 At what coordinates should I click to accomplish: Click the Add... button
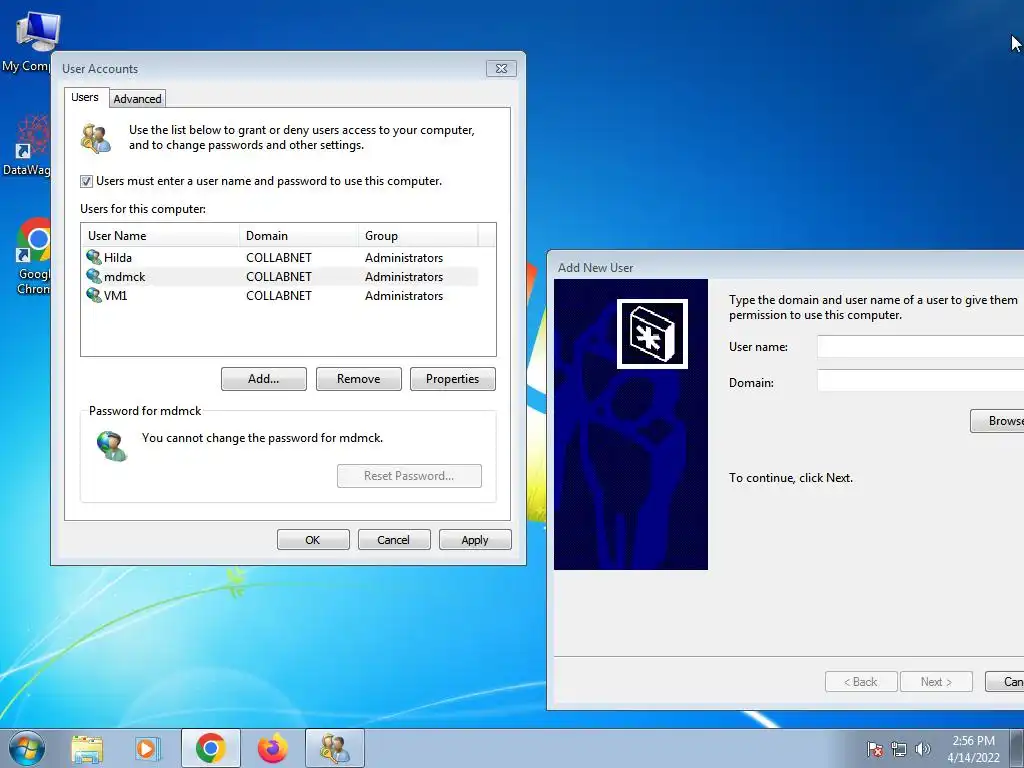pos(264,379)
